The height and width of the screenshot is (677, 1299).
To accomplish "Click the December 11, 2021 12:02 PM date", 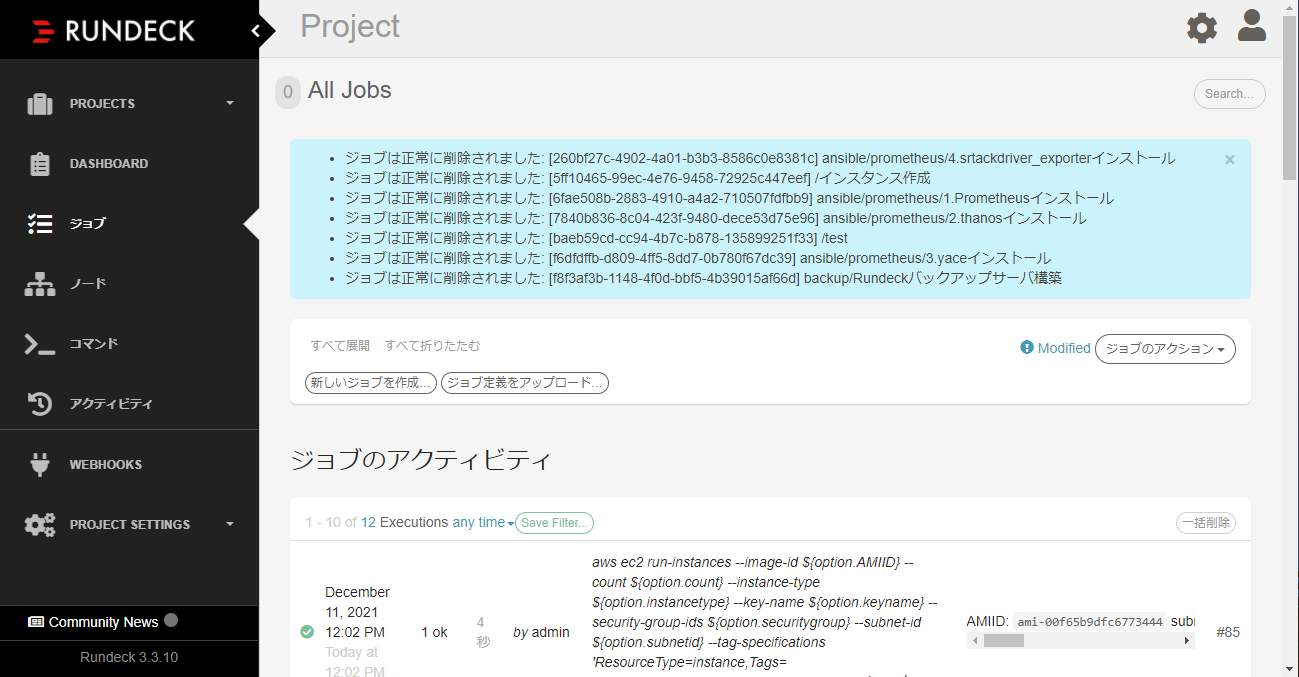I will (357, 612).
